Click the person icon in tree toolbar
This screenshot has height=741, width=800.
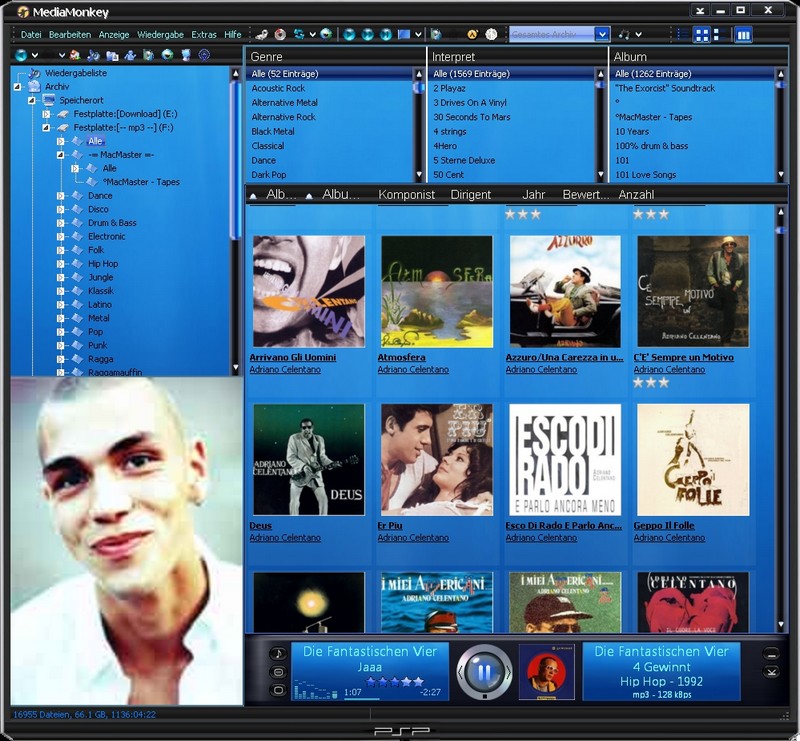click(x=130, y=55)
